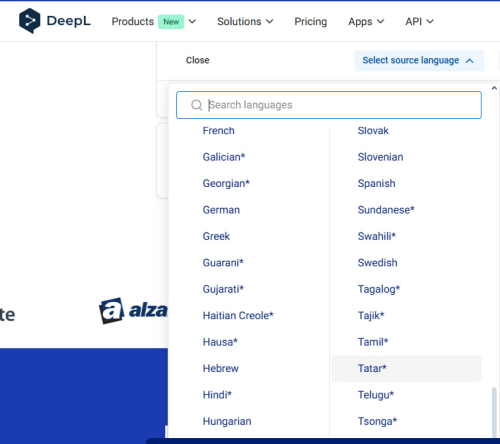Expand the Apps dropdown menu
The image size is (500, 444).
(366, 22)
